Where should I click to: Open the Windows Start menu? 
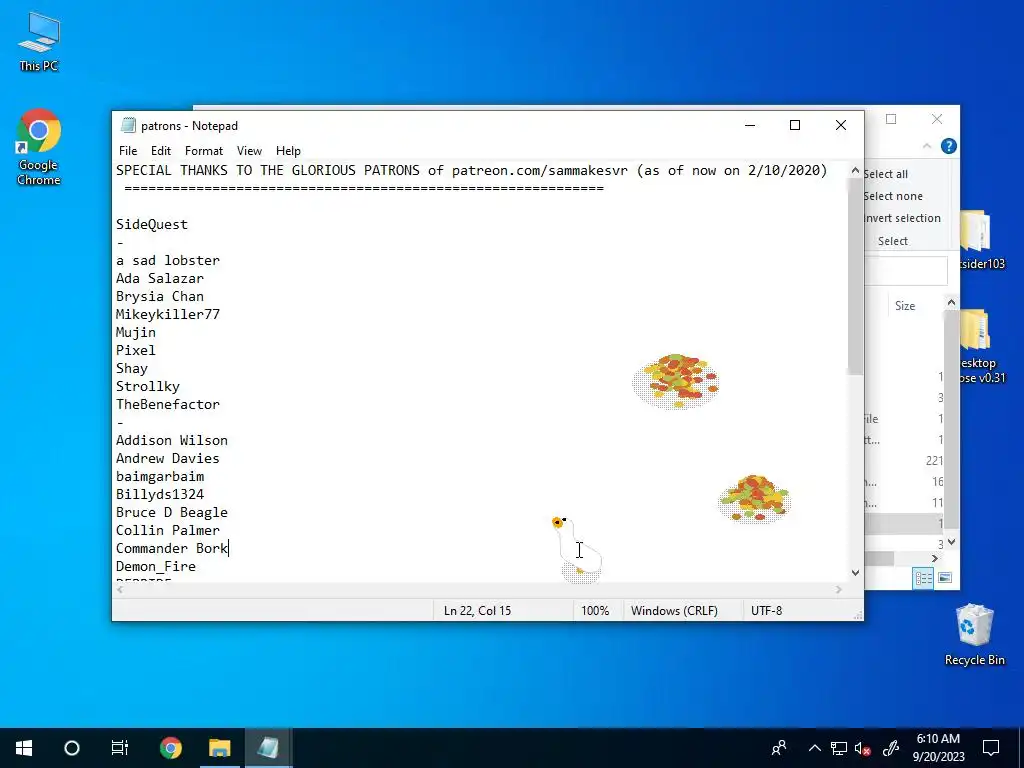tap(24, 748)
